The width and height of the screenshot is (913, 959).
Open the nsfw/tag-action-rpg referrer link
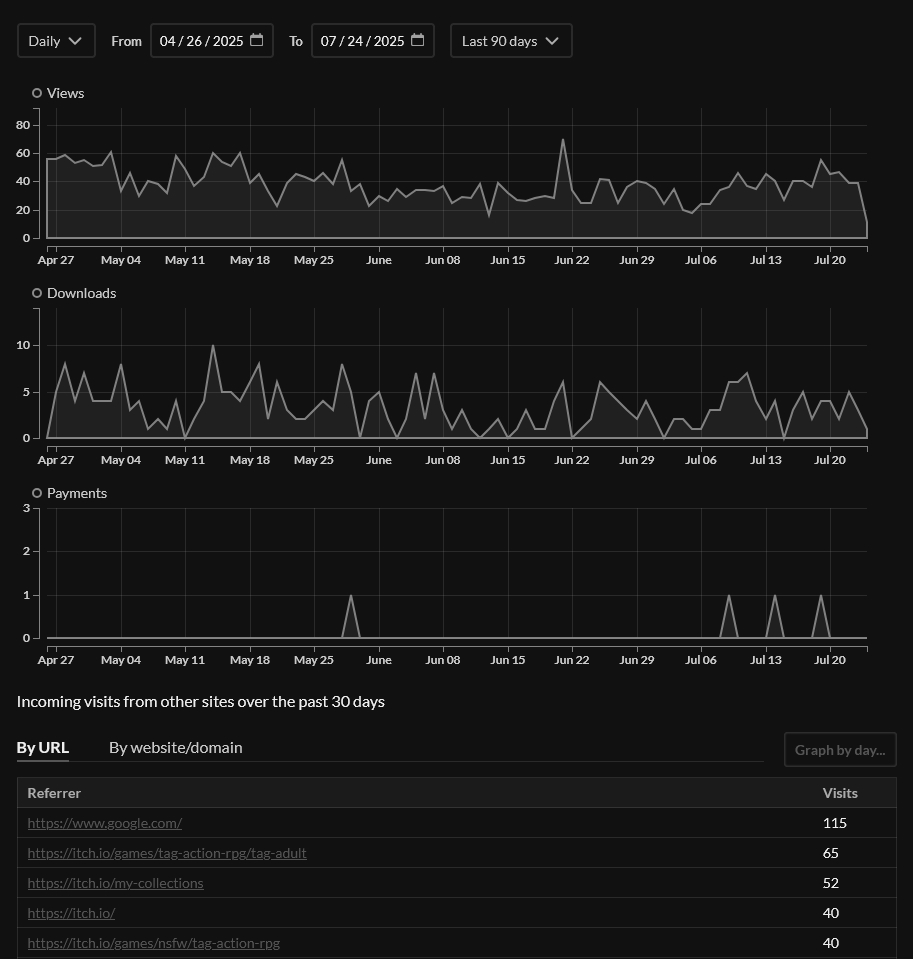(153, 943)
